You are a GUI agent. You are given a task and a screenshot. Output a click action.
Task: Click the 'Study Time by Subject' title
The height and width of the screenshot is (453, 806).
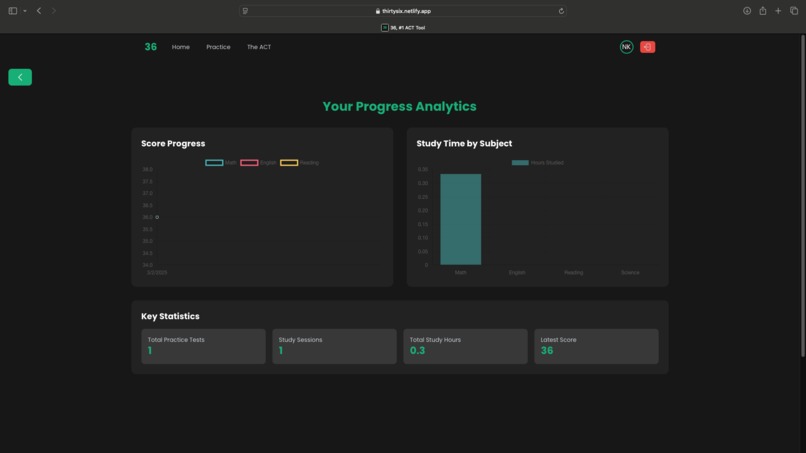click(x=464, y=143)
